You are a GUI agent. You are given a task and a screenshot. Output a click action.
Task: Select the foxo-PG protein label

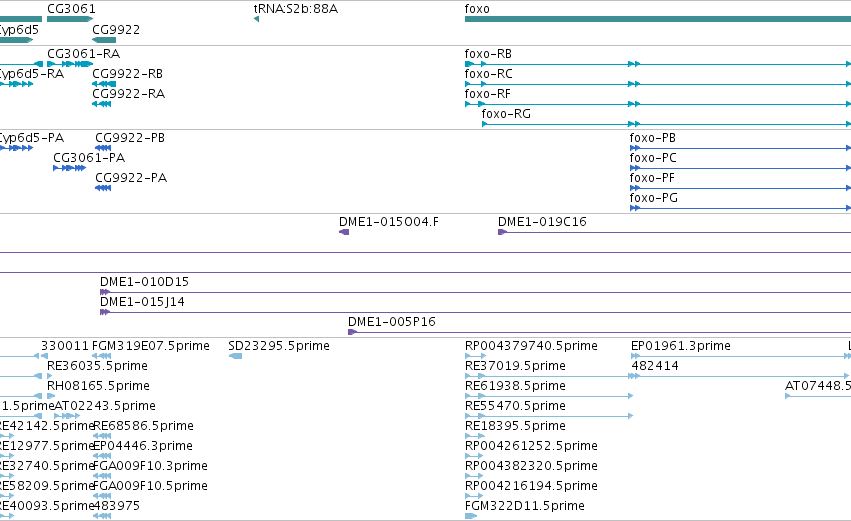(x=653, y=198)
